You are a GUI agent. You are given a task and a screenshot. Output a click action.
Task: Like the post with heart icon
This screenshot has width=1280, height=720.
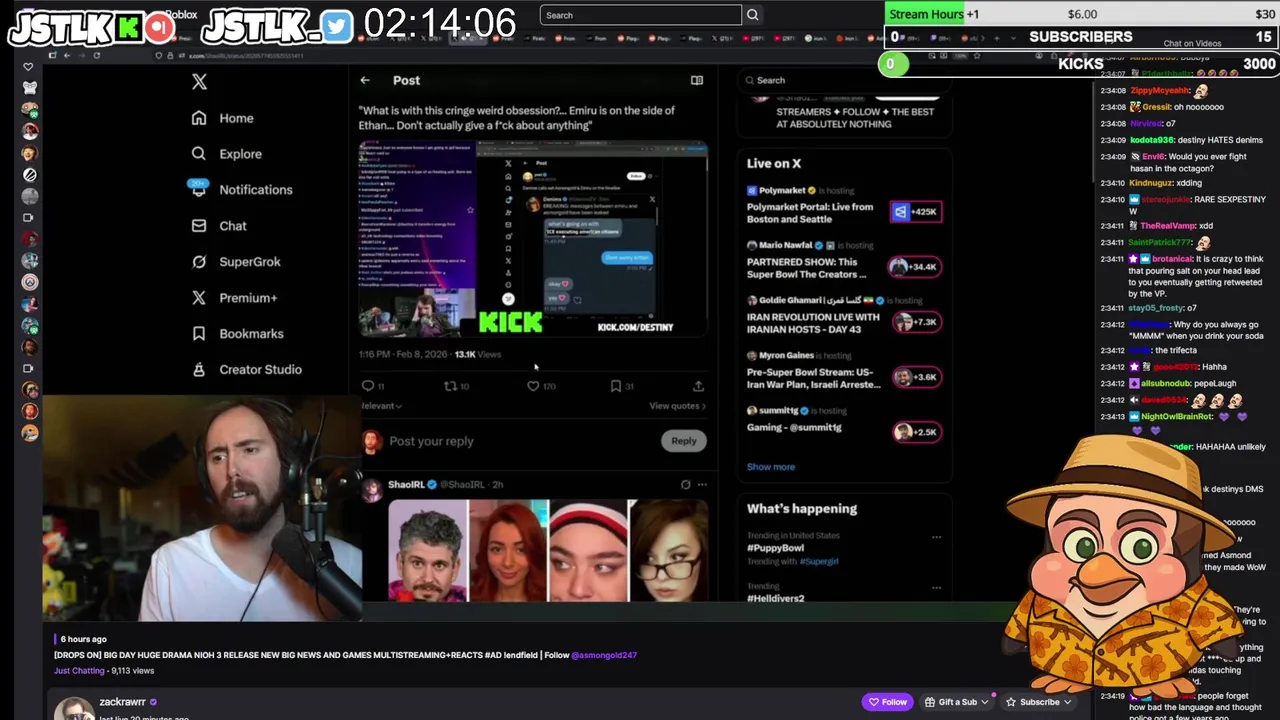533,386
